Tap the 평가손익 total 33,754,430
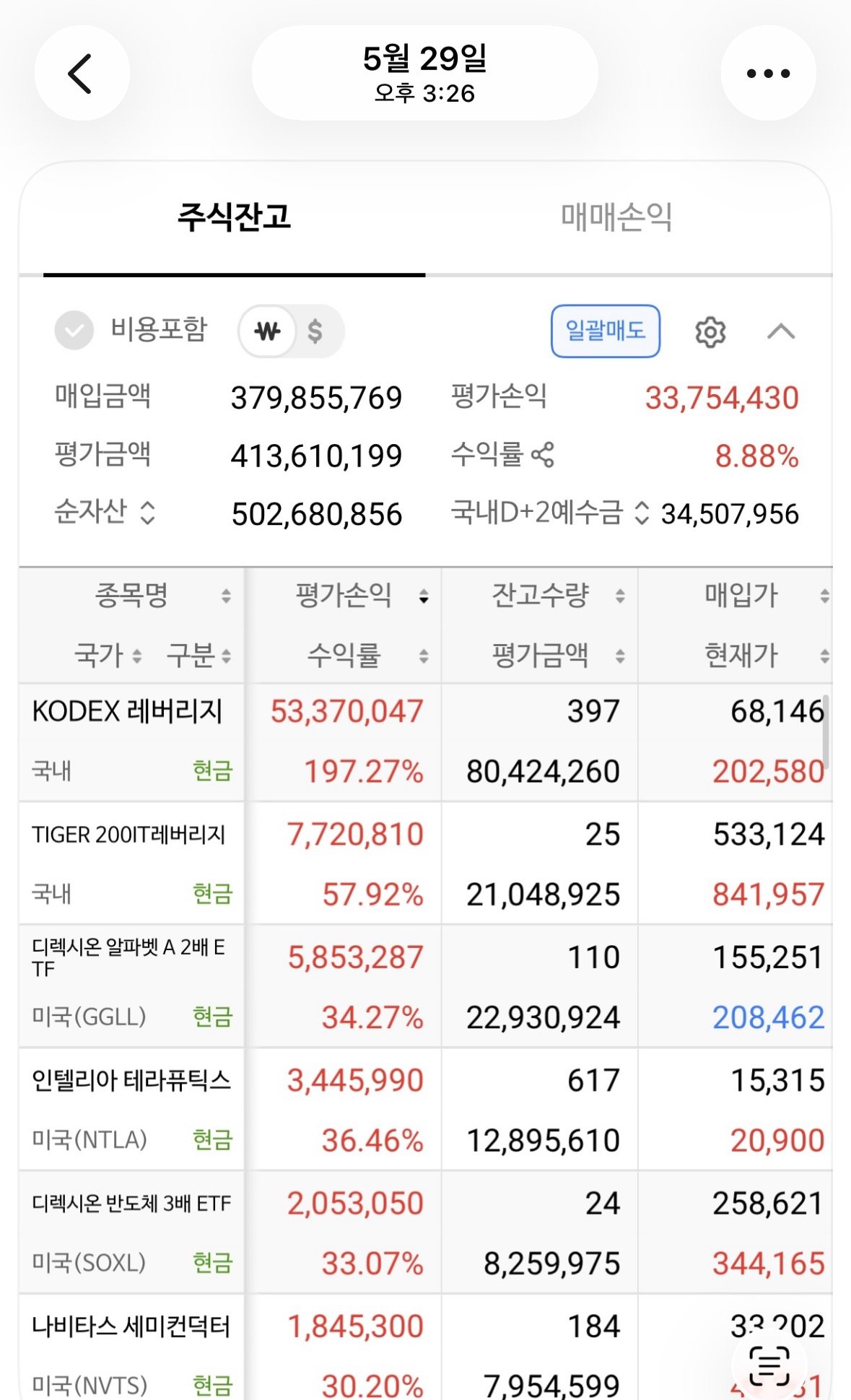 point(722,398)
